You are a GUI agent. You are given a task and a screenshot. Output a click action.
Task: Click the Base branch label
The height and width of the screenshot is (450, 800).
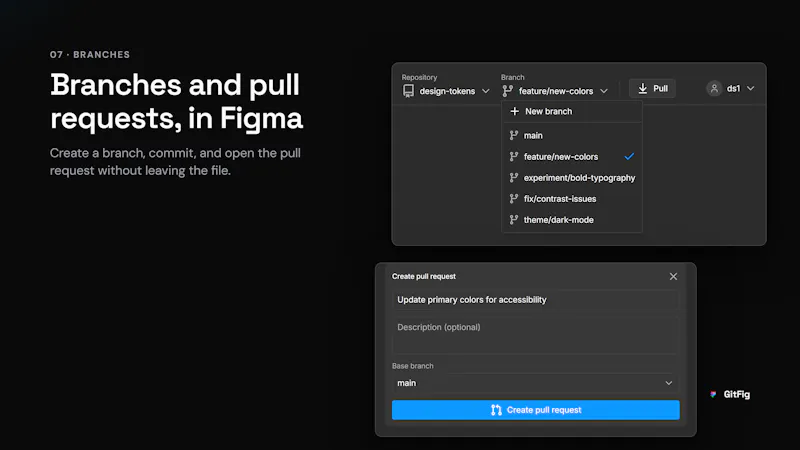pos(413,366)
